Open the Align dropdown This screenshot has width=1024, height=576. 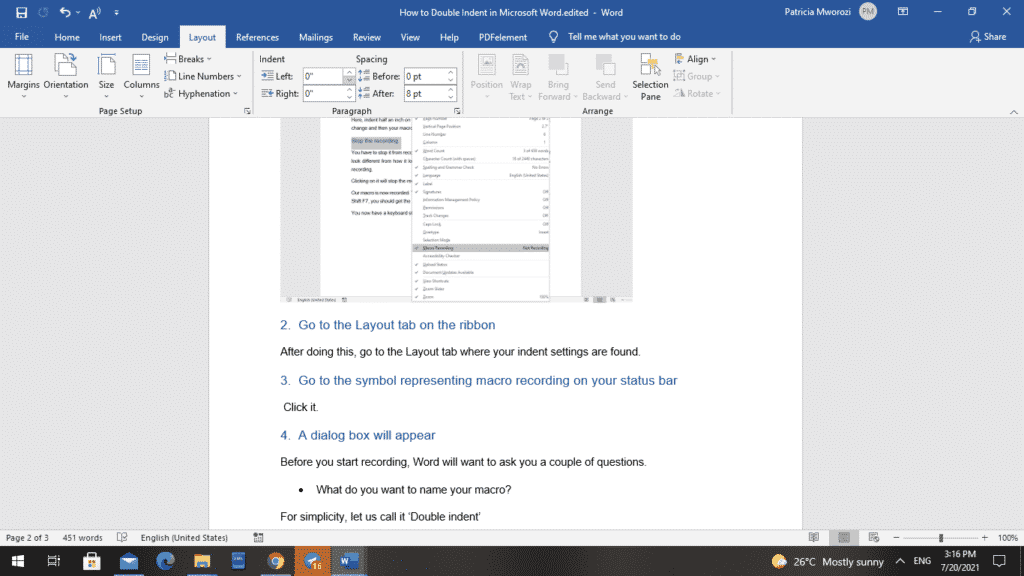tap(696, 59)
